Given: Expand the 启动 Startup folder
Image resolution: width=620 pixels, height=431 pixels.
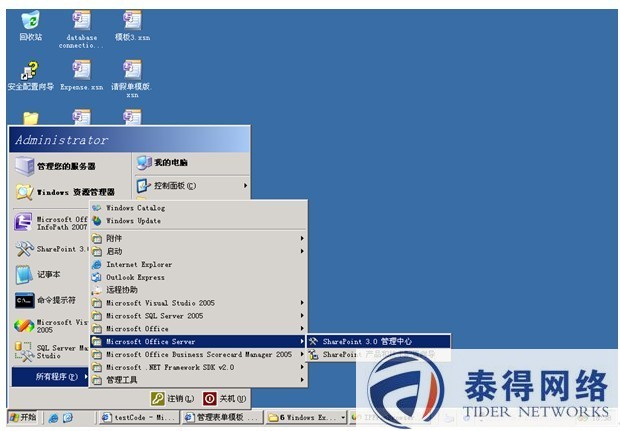Looking at the screenshot, I should pos(198,251).
